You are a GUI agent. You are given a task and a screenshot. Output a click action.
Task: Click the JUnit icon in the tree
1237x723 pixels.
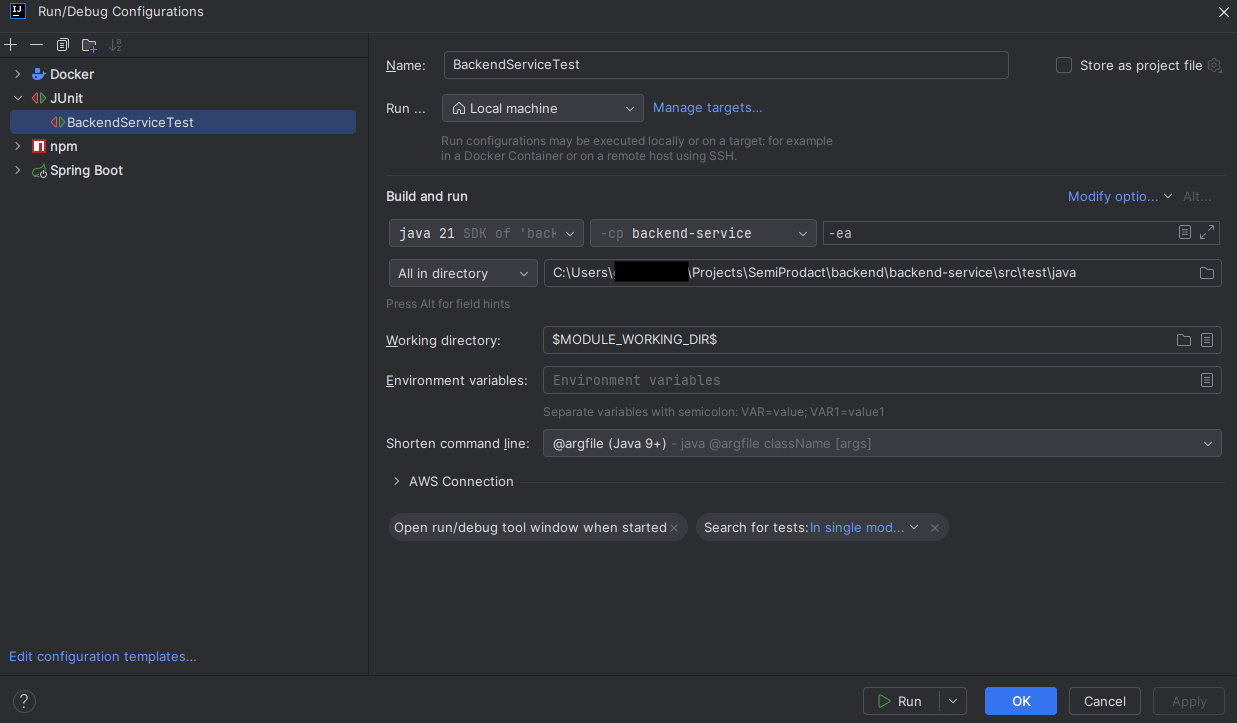pyautogui.click(x=39, y=98)
